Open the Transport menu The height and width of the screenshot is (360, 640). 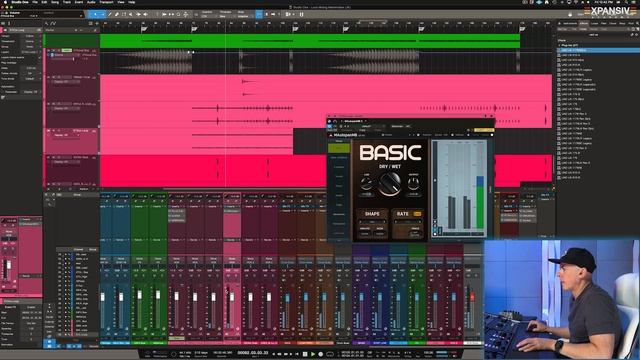pyautogui.click(x=107, y=2)
